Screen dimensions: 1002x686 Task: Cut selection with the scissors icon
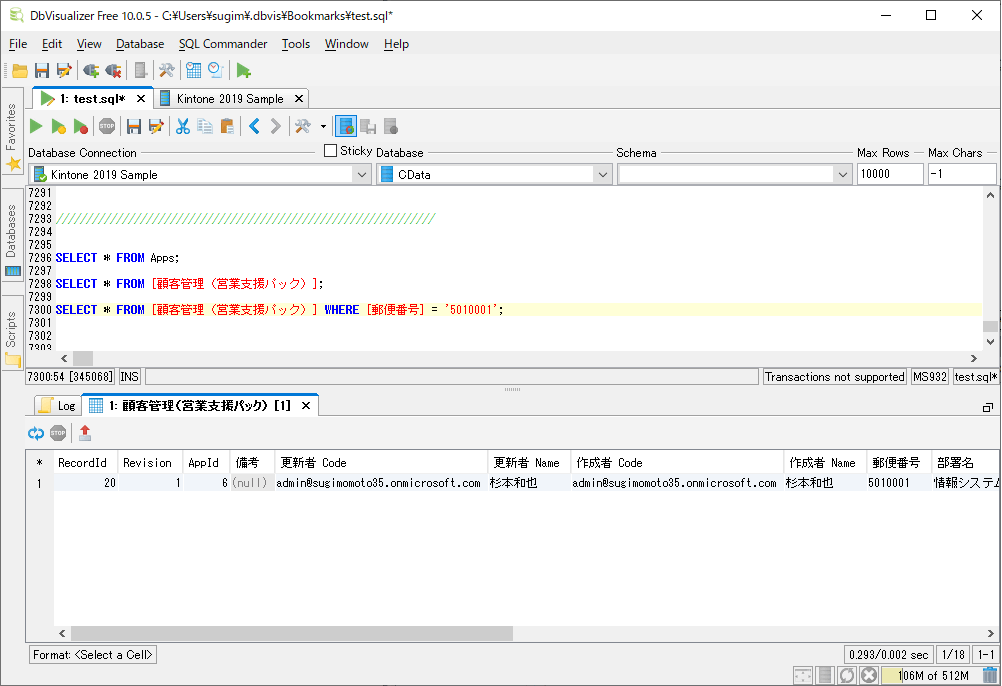point(183,126)
